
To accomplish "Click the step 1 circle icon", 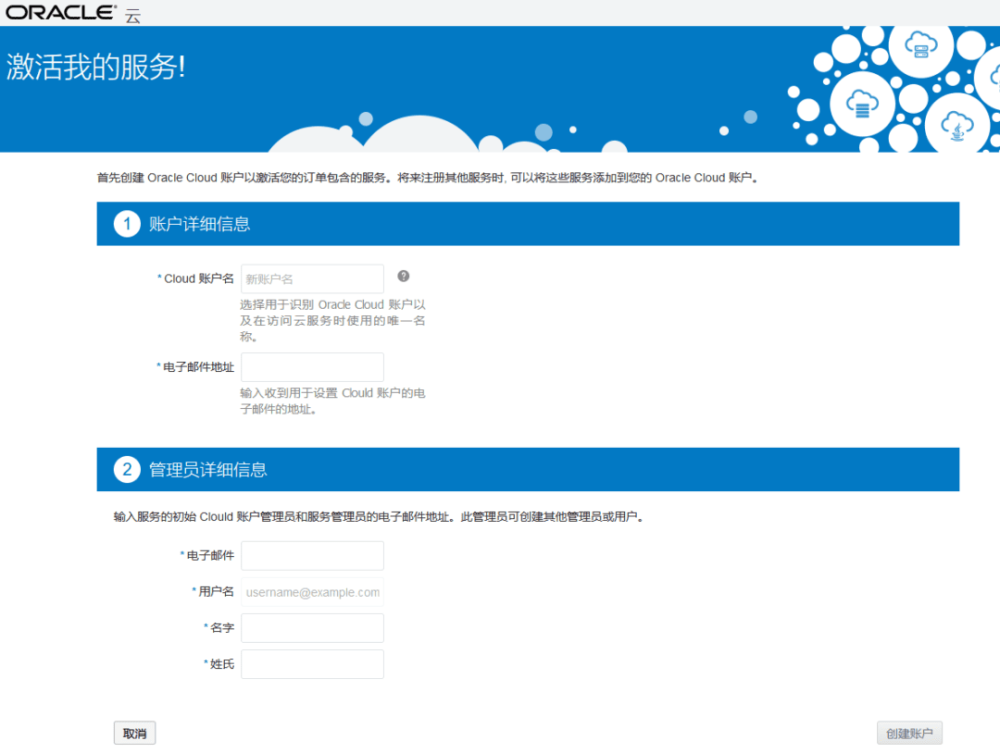I will 127,224.
